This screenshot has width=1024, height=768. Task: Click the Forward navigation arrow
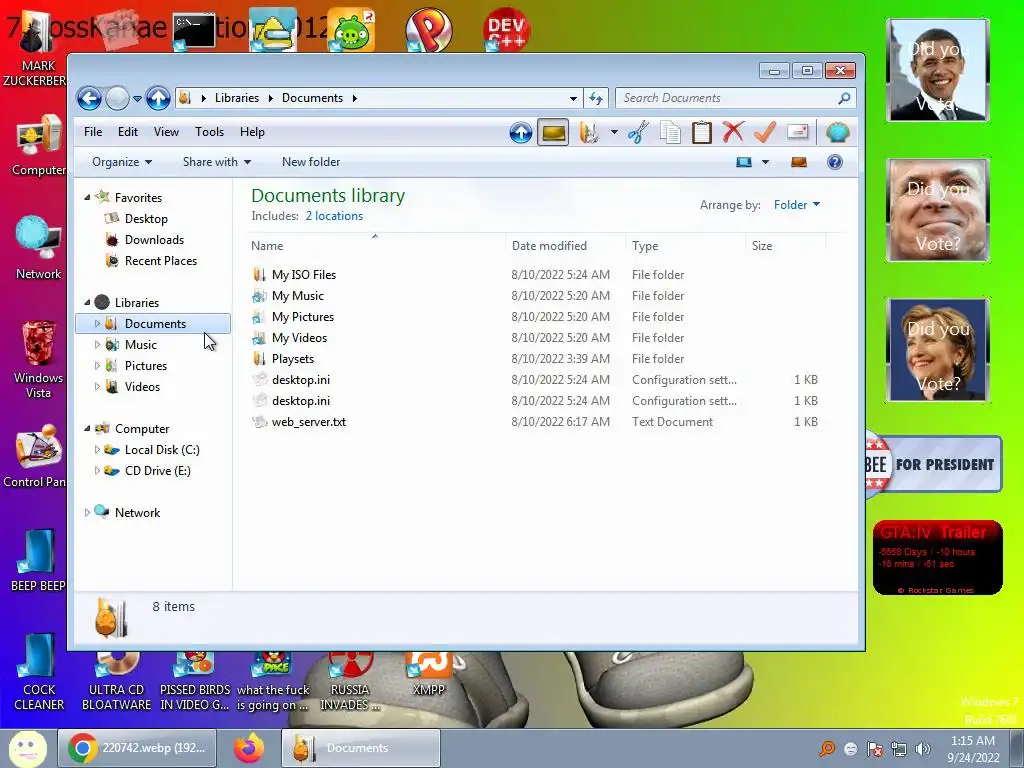point(118,99)
